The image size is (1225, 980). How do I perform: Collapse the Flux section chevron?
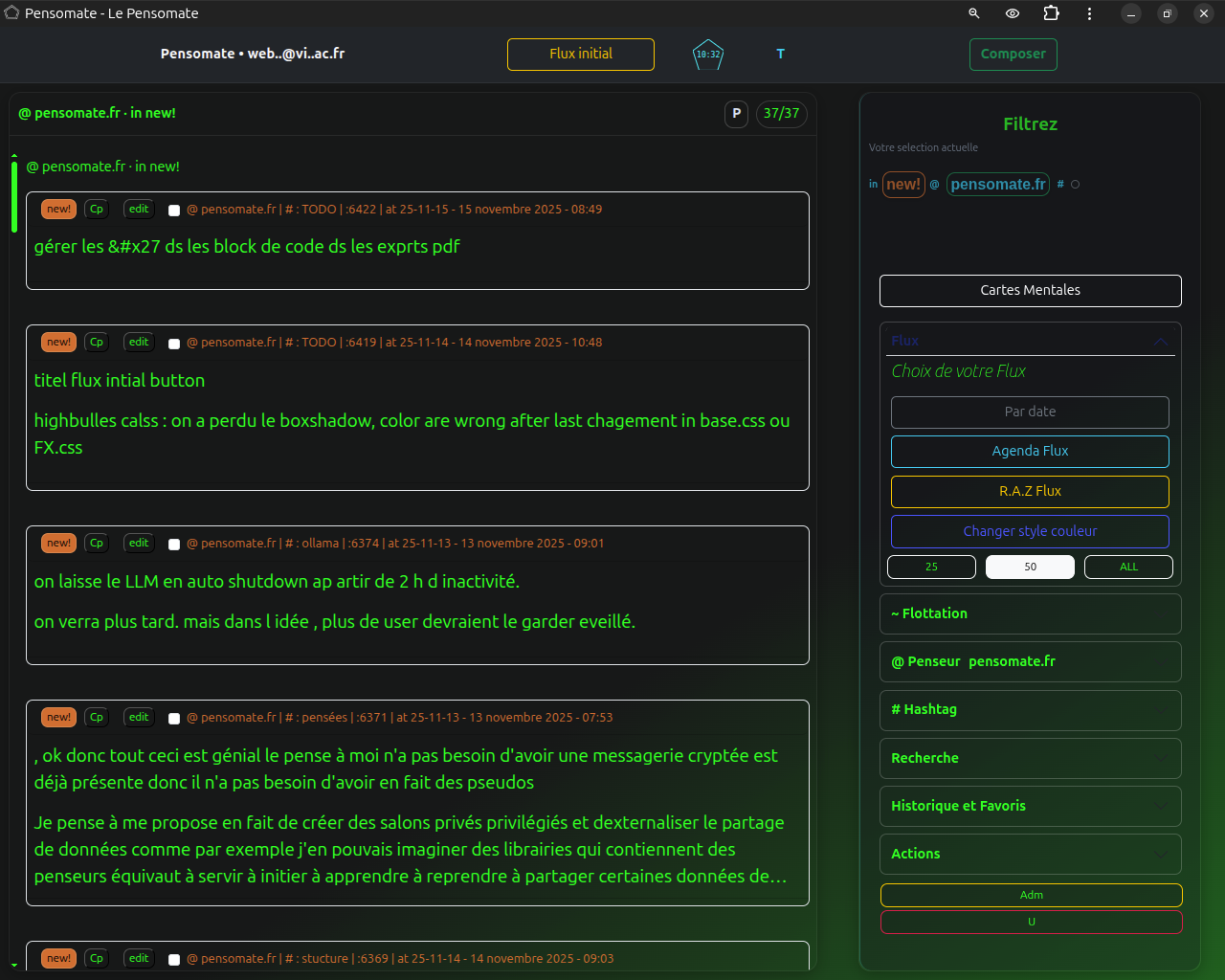click(1160, 342)
